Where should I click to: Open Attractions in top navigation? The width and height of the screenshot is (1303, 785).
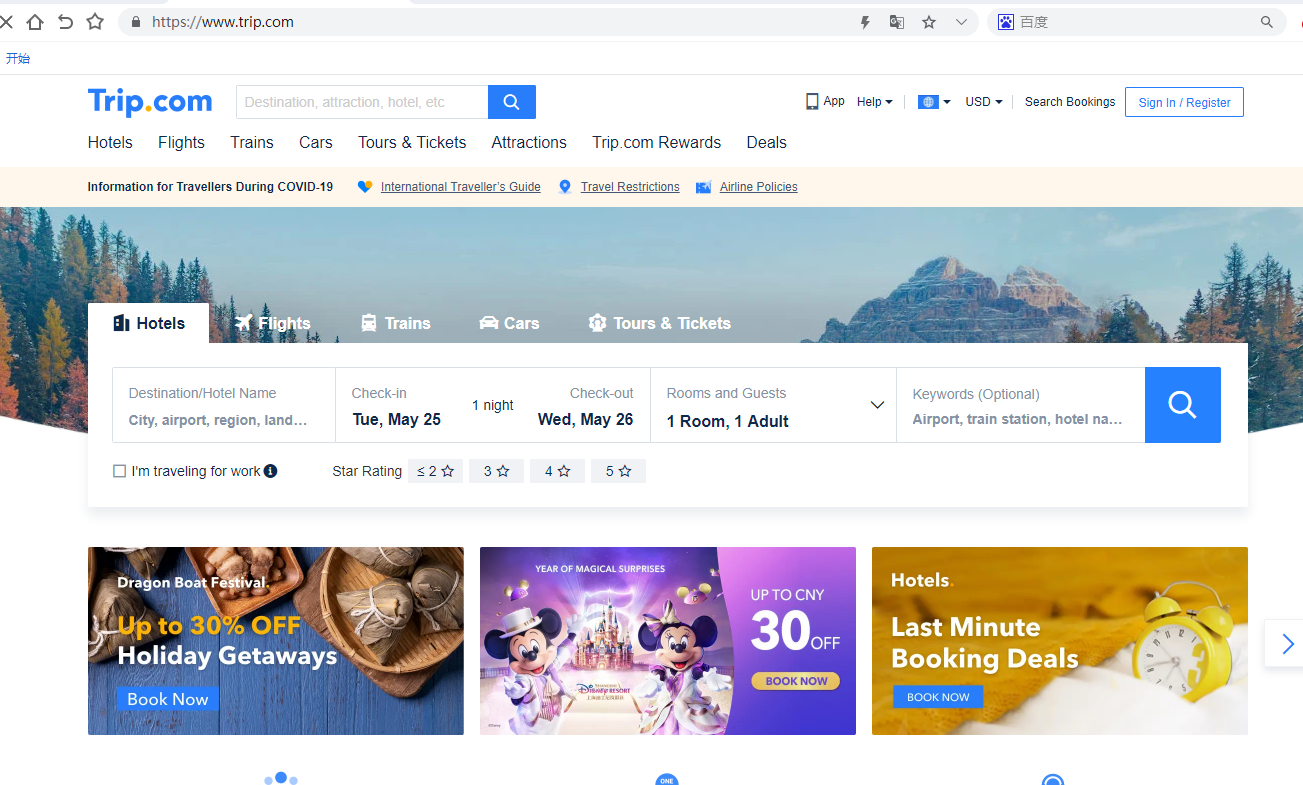point(529,142)
